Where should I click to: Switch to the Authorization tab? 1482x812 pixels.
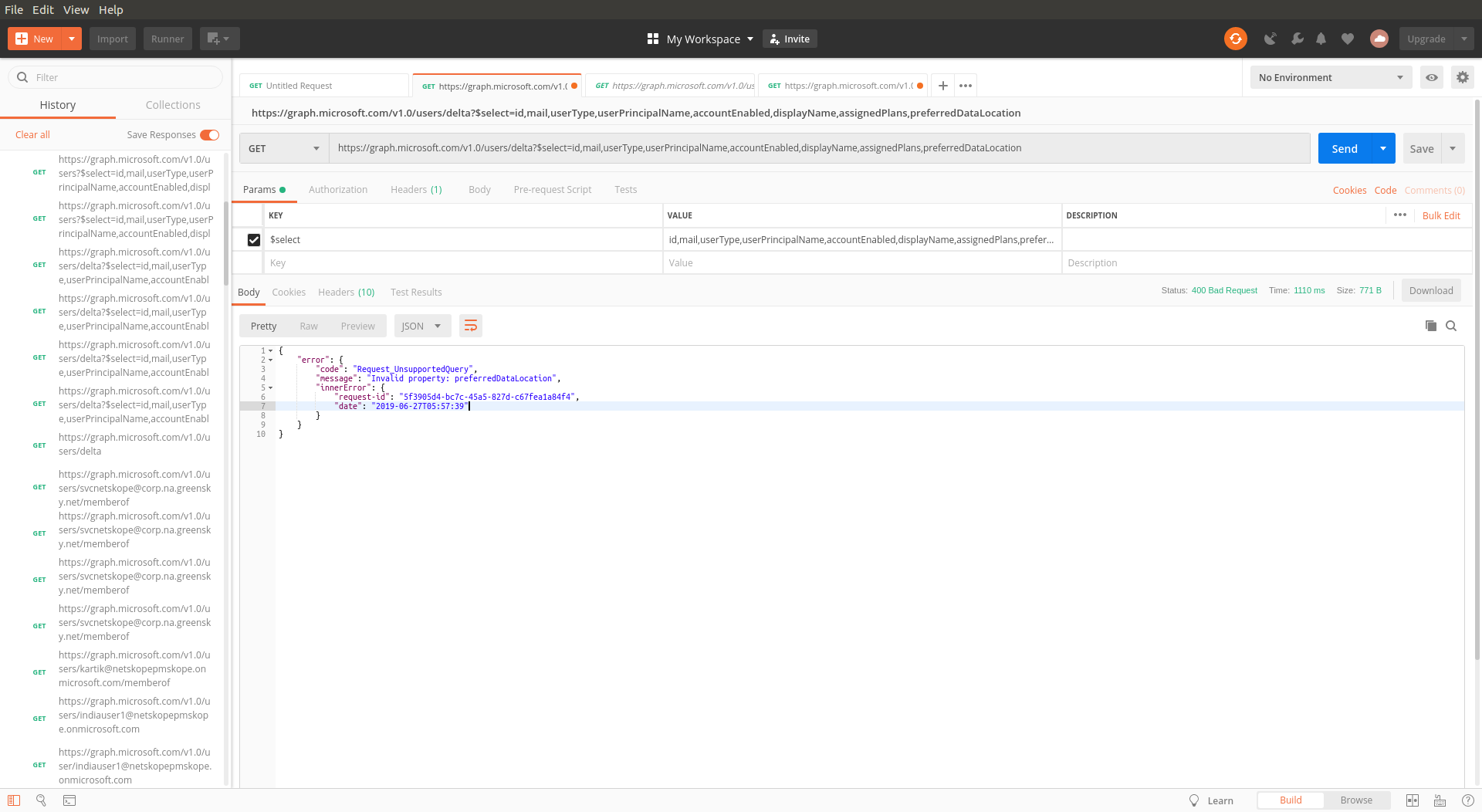click(x=338, y=189)
